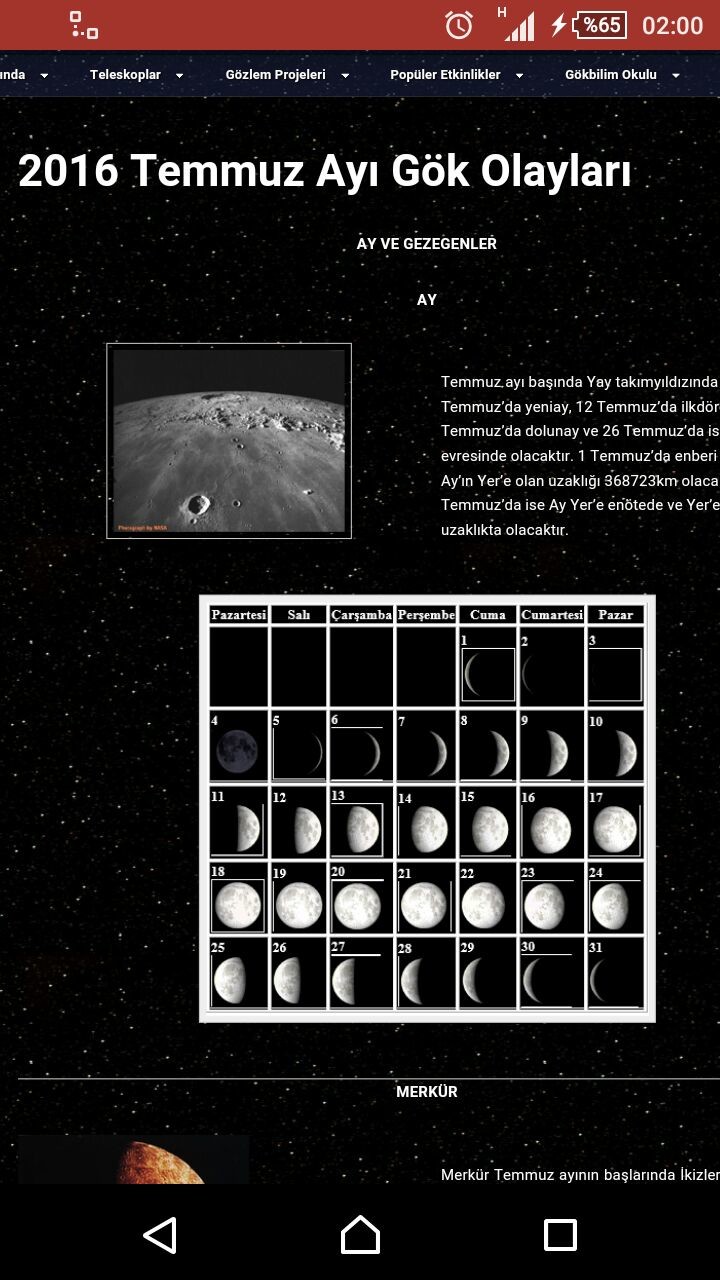The image size is (720, 1280).
Task: Tap the recent apps square button
Action: (560, 1235)
